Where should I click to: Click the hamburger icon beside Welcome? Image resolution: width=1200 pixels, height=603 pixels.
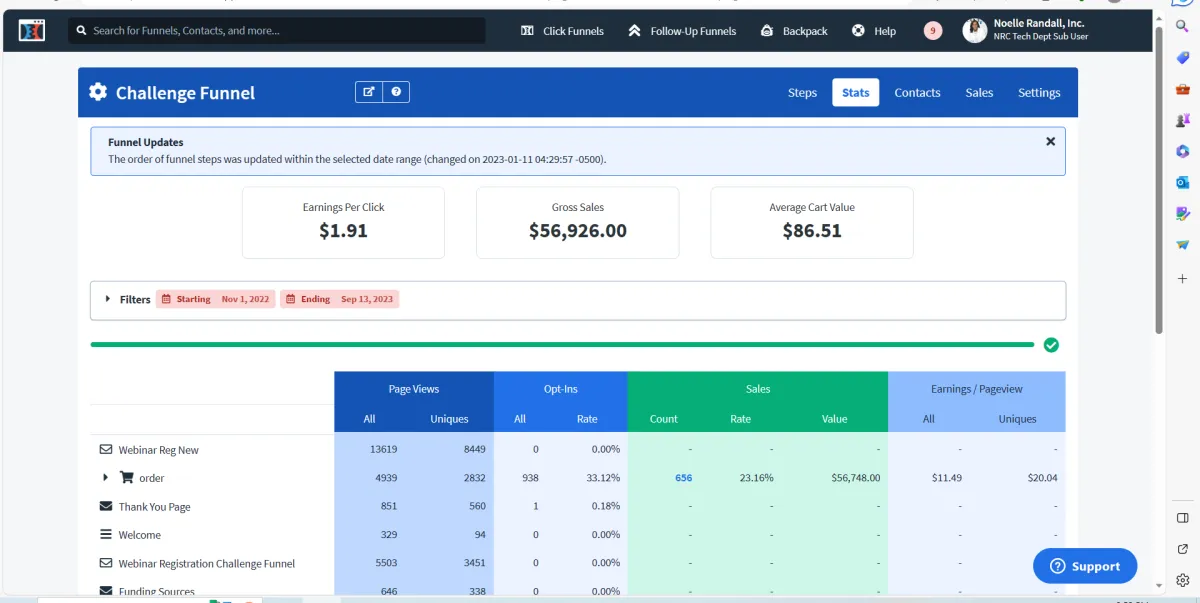pyautogui.click(x=106, y=535)
